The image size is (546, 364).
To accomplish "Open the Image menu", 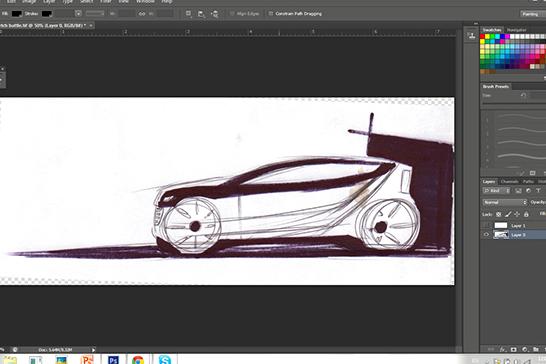I will [29, 1].
